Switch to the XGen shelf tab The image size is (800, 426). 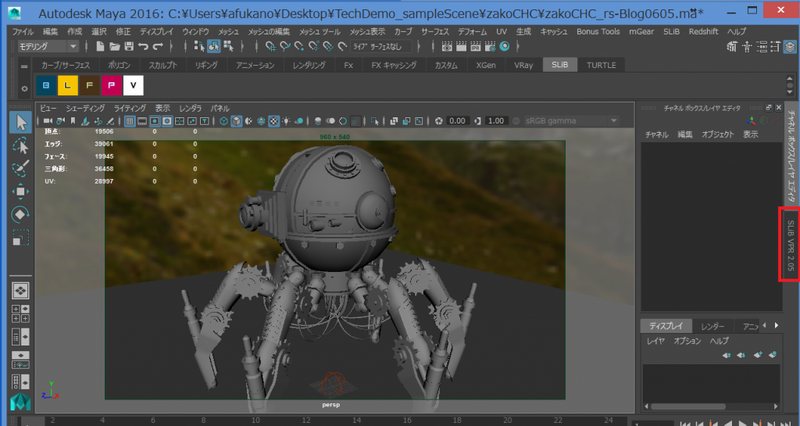[486, 65]
